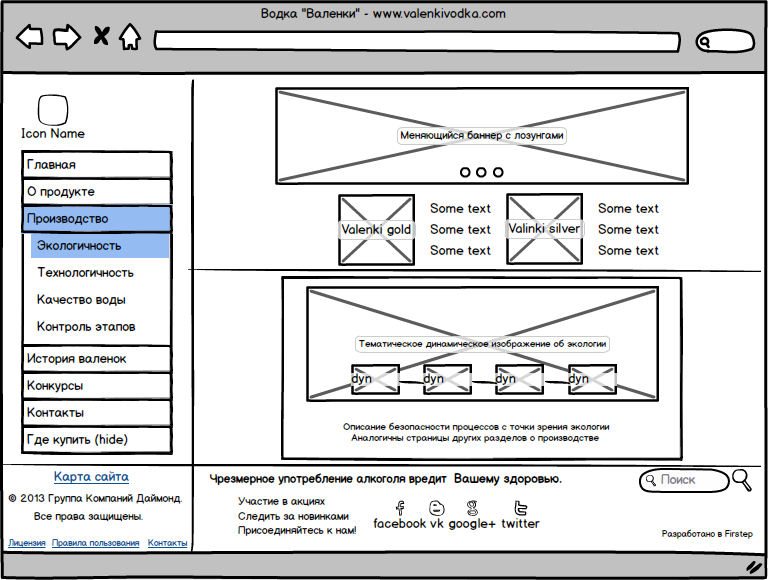
Task: Select the second banner carousel dot
Action: (481, 172)
